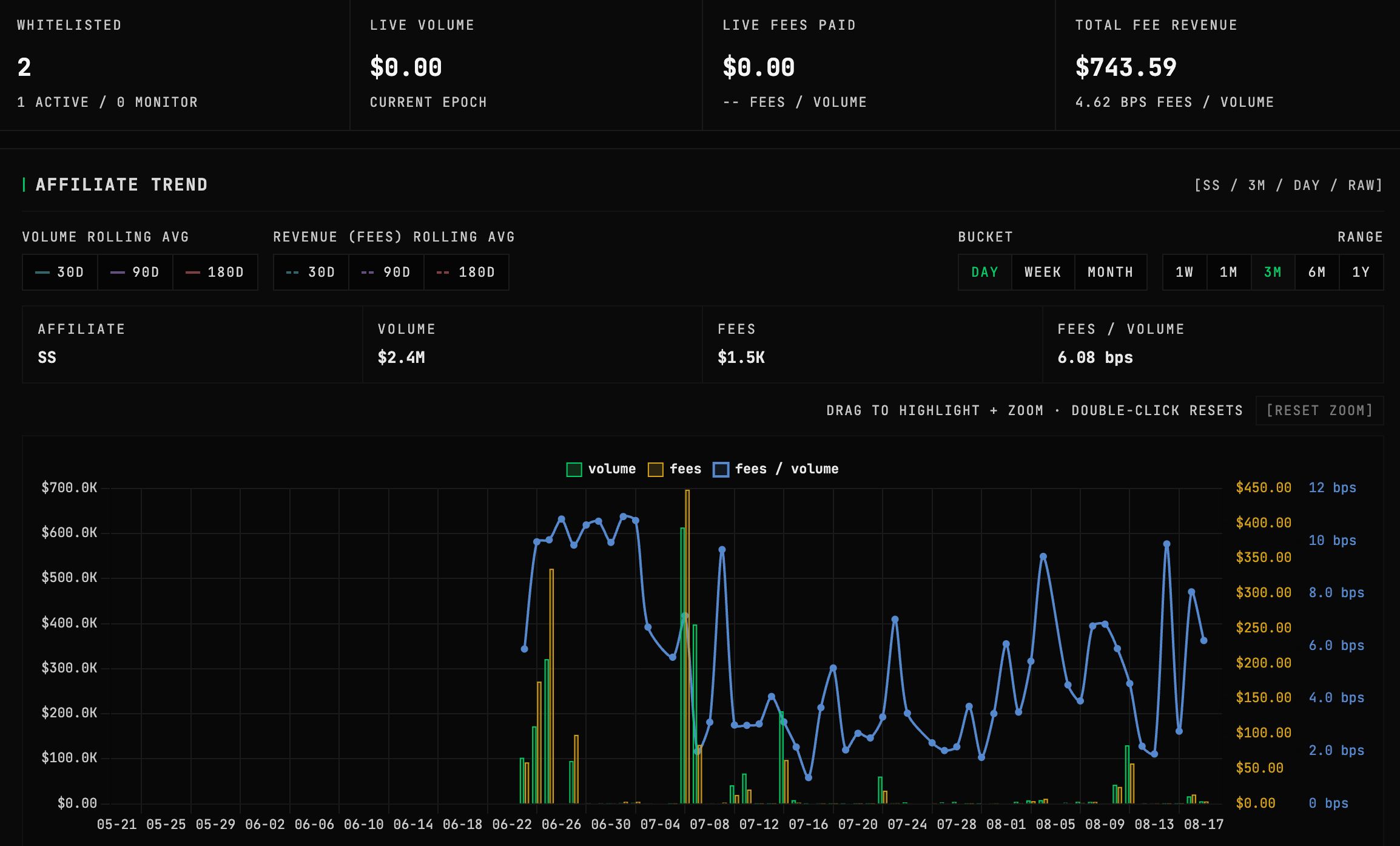Click the 07-08 x-axis date label
1400x846 pixels.
pyautogui.click(x=710, y=824)
